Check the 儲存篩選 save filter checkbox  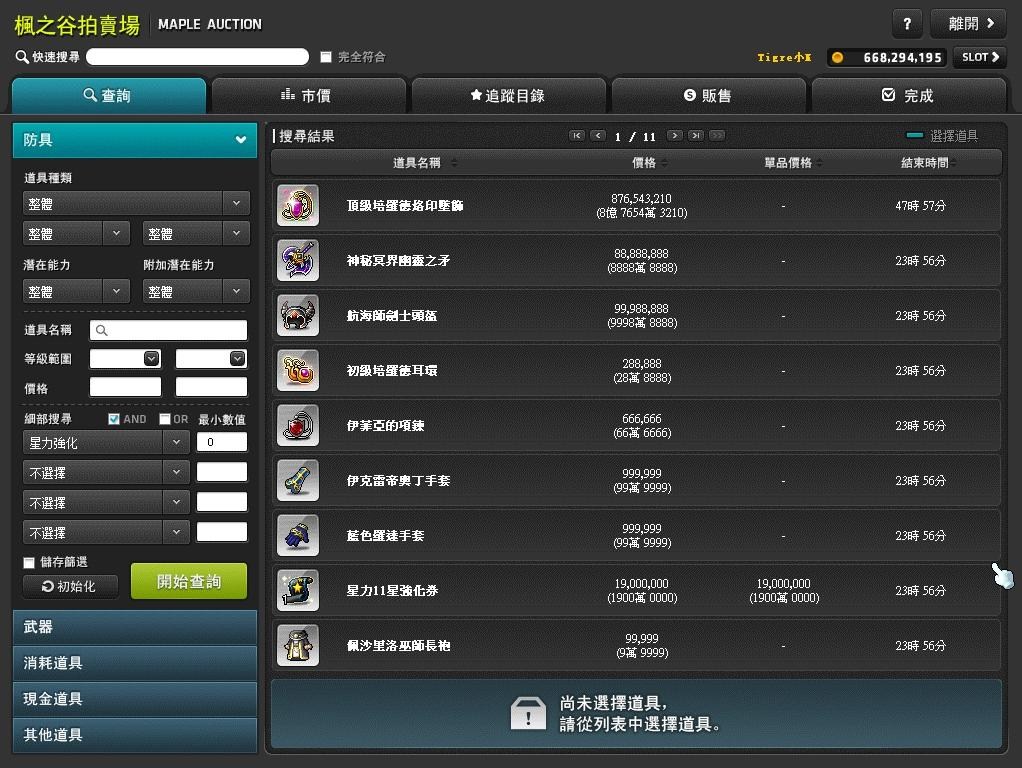[29, 562]
